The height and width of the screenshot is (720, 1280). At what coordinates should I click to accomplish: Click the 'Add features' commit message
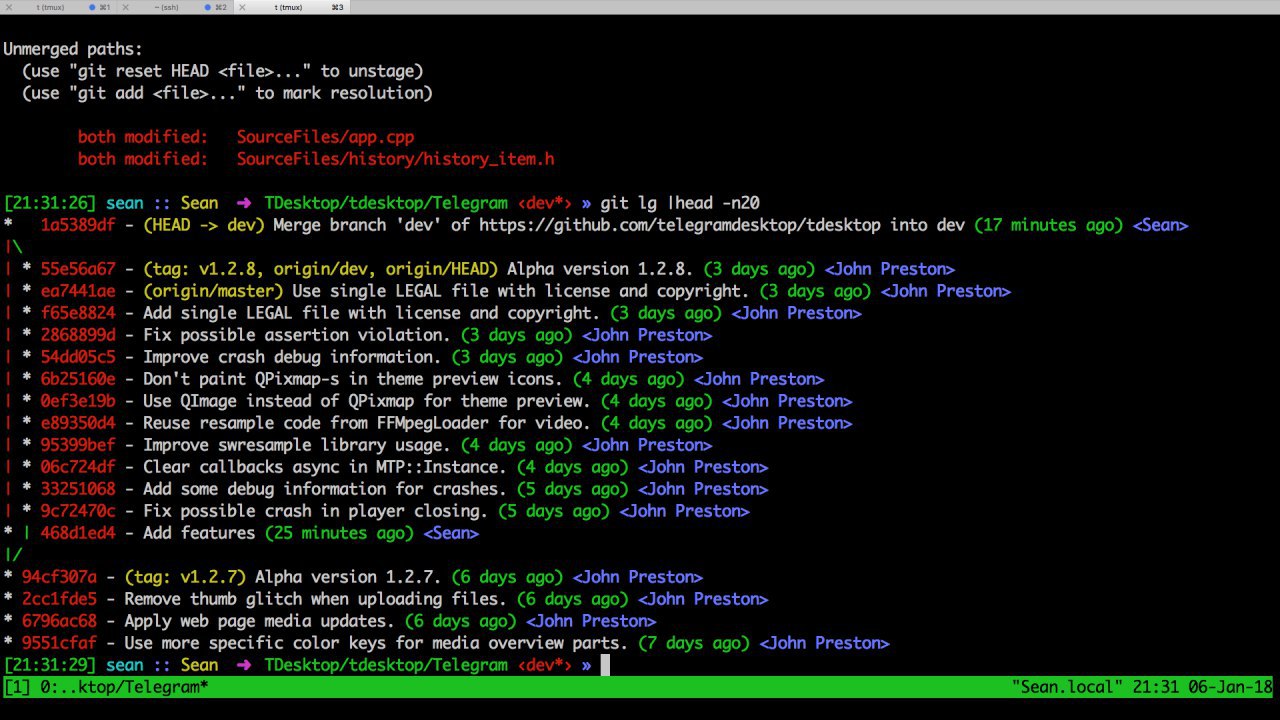pyautogui.click(x=199, y=533)
